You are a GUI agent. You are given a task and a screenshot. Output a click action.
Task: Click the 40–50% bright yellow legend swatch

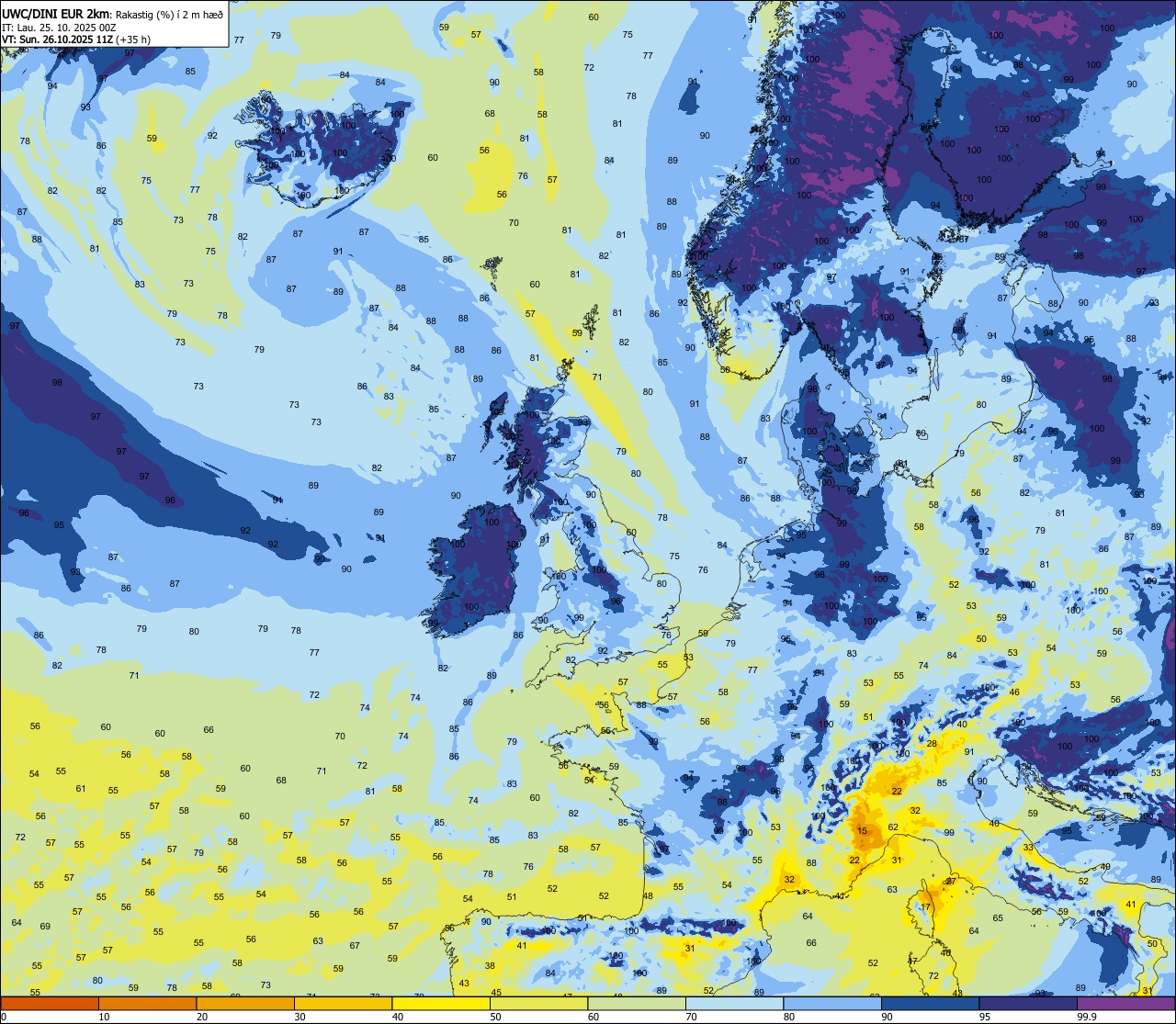pyautogui.click(x=441, y=1003)
